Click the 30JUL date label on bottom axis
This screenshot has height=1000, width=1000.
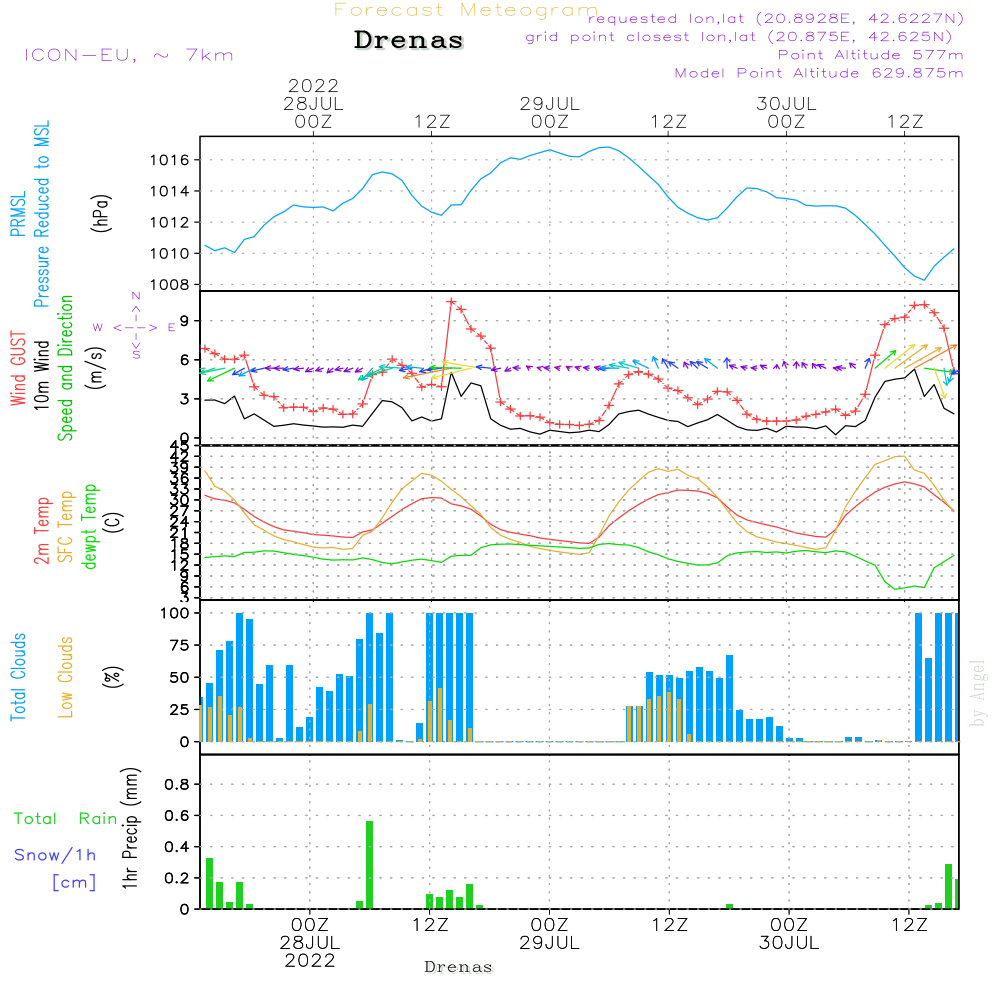[x=788, y=942]
